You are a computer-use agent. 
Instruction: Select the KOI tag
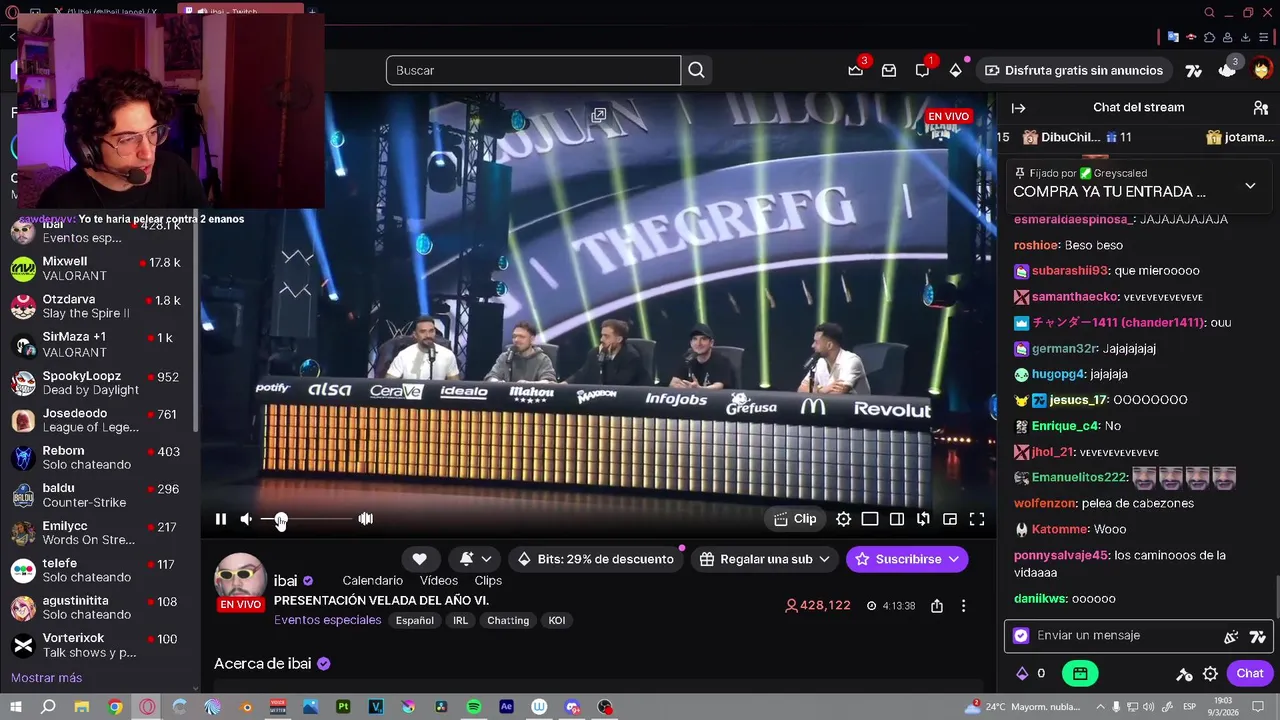coord(557,621)
